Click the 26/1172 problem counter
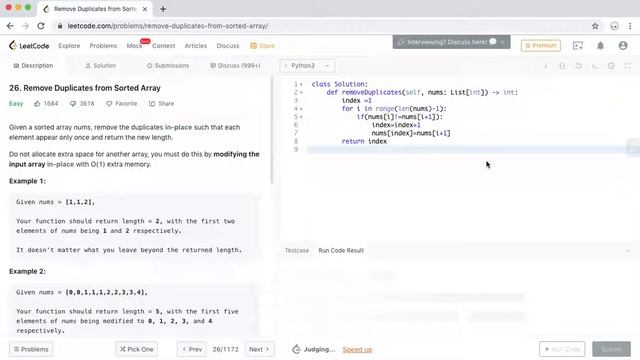 225,349
